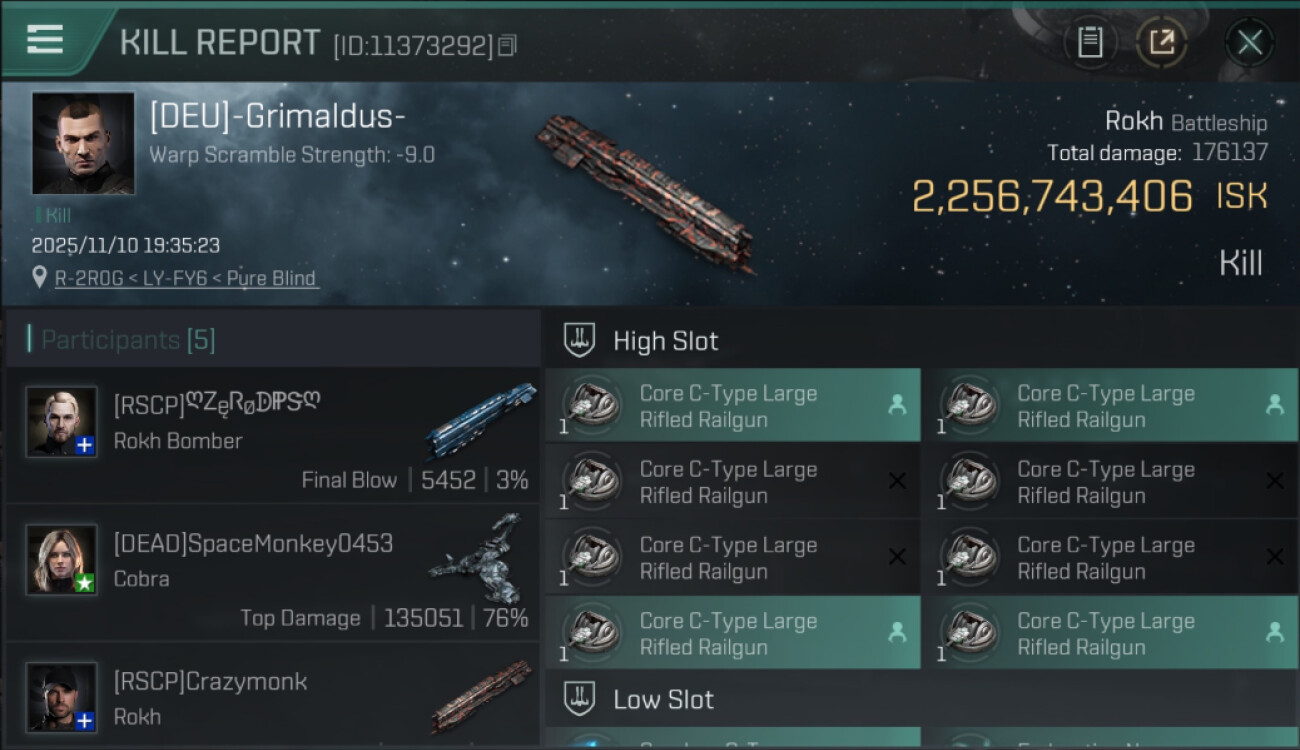
Task: Open the R-2R0G location link
Action: coord(185,278)
